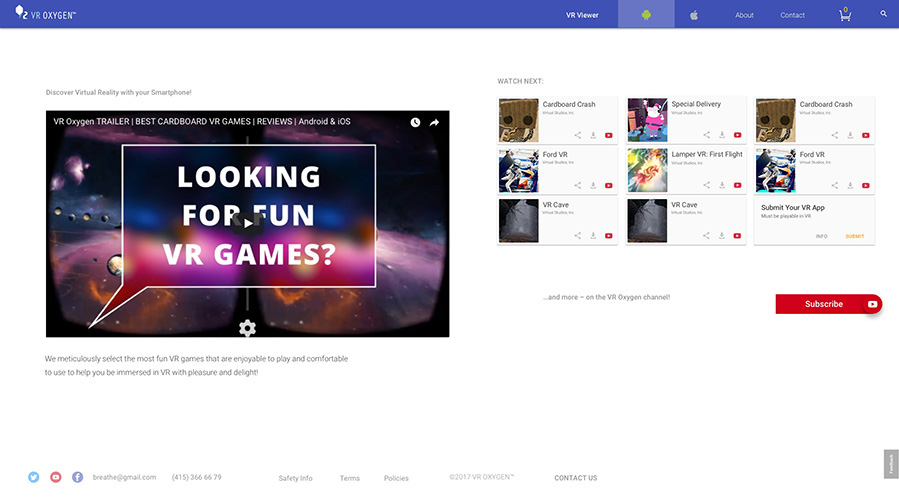The image size is (899, 500).
Task: Click the share arrow on the video
Action: click(434, 122)
